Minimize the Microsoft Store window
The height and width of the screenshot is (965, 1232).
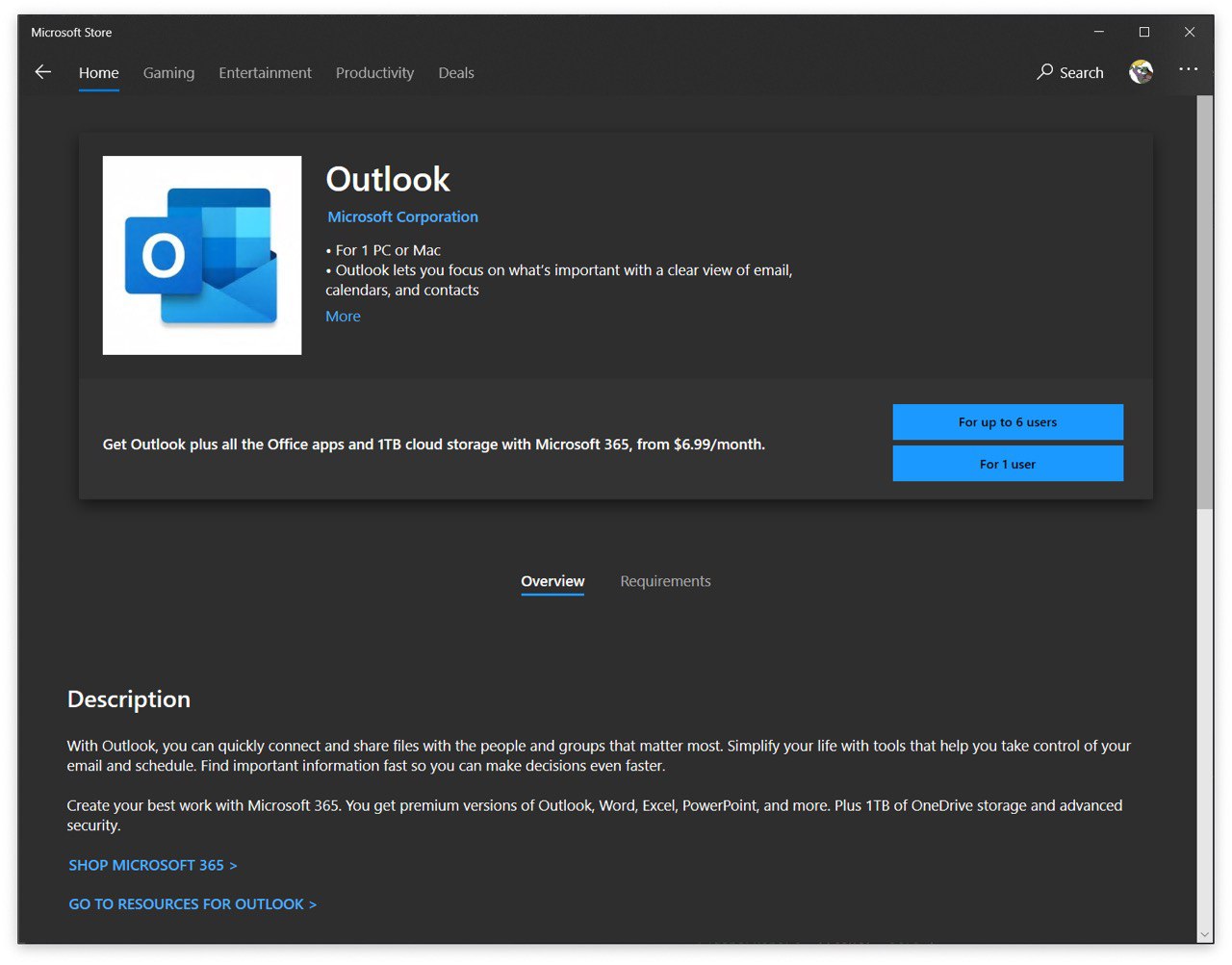[1099, 32]
